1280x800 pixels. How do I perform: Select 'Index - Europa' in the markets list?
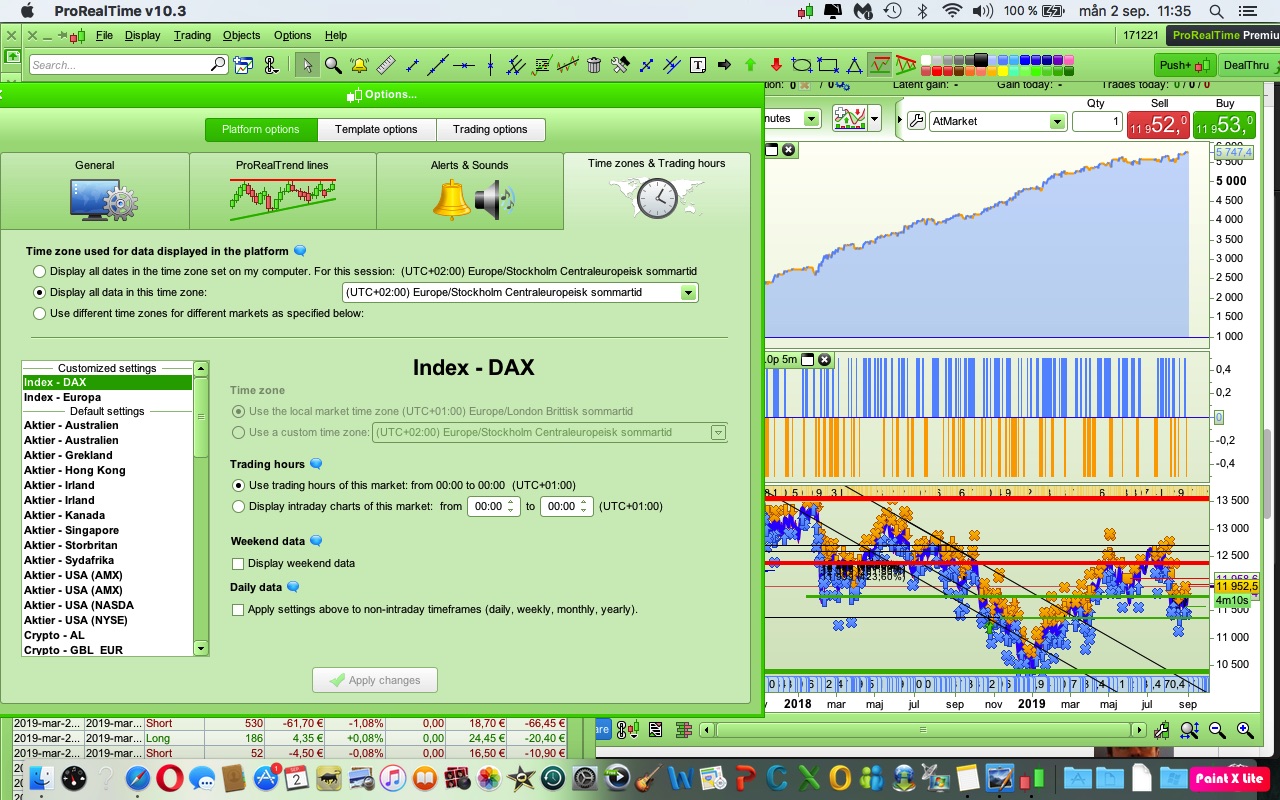(x=107, y=397)
